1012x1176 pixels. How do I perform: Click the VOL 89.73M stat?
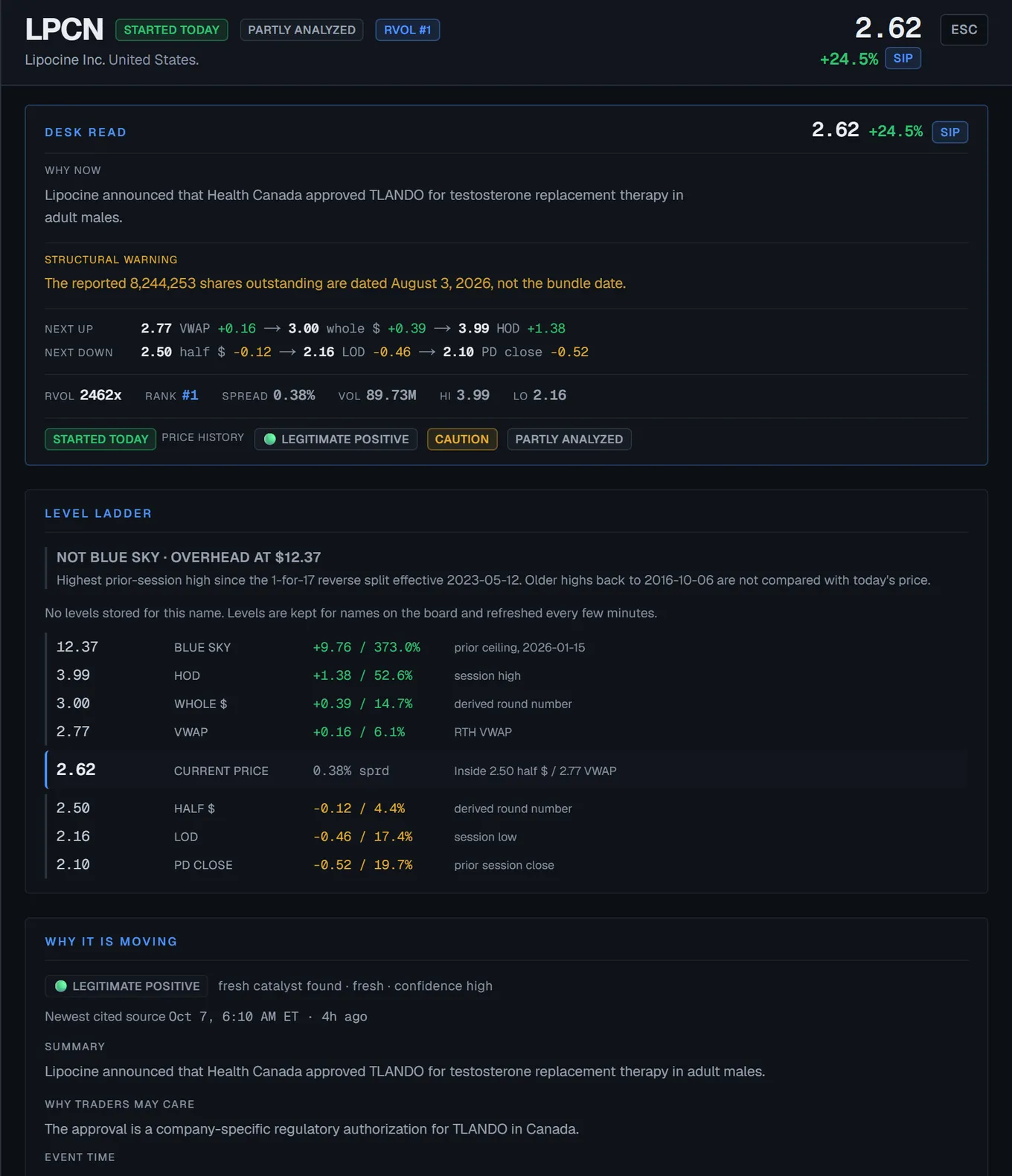click(x=377, y=395)
